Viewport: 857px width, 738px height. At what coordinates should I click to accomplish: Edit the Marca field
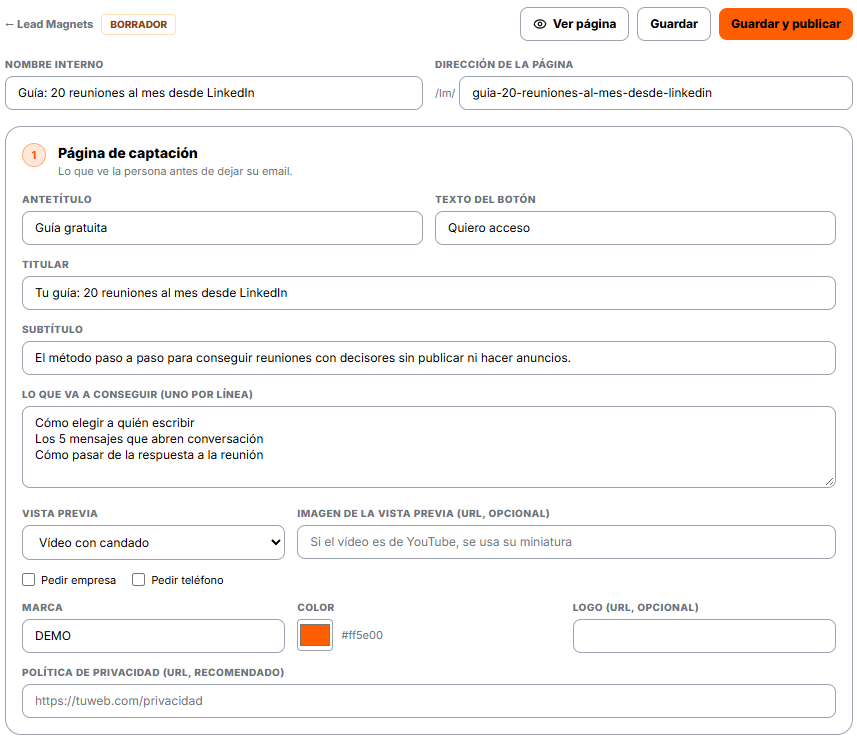(x=153, y=636)
